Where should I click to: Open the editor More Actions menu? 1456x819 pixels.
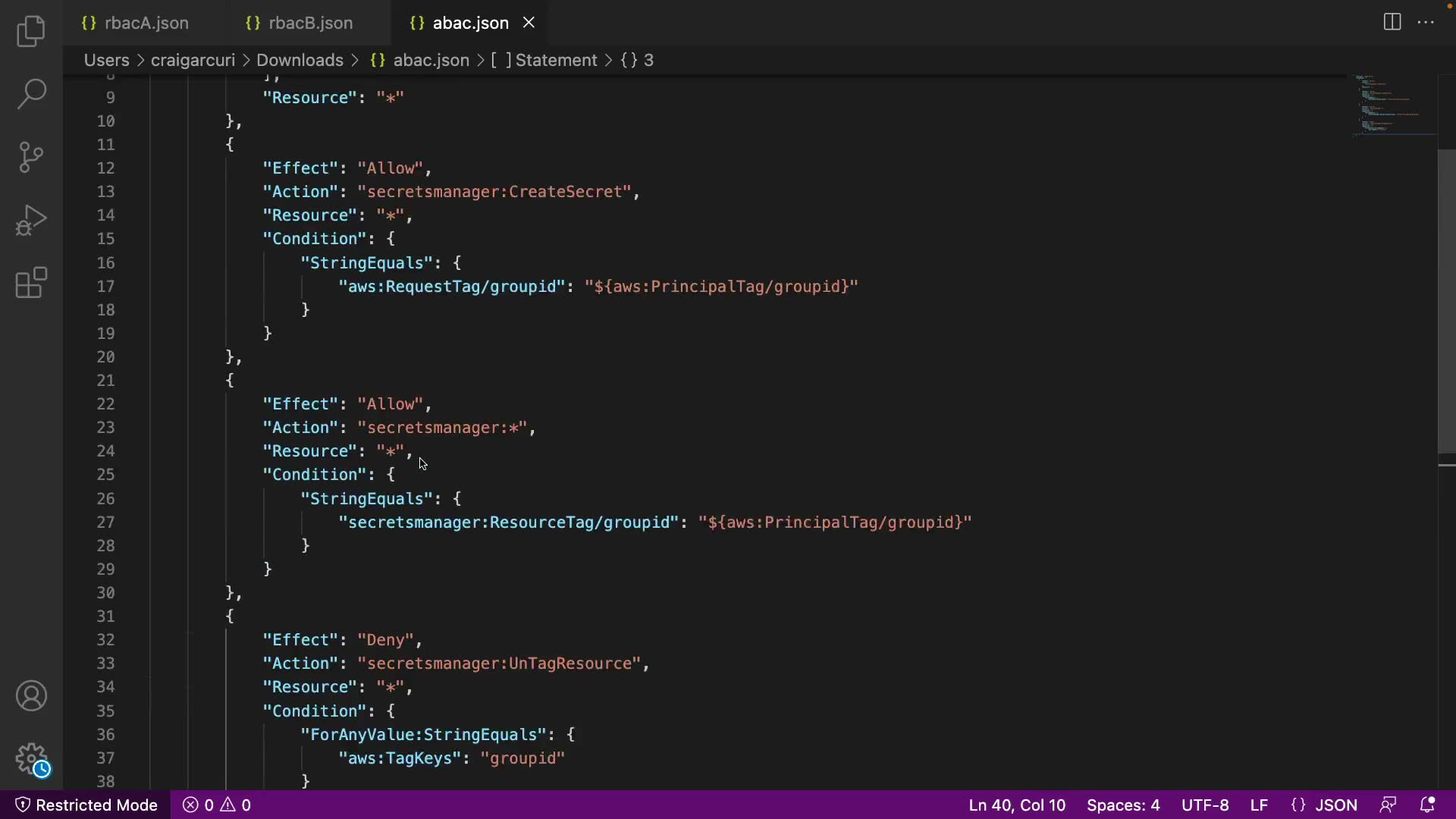point(1426,22)
